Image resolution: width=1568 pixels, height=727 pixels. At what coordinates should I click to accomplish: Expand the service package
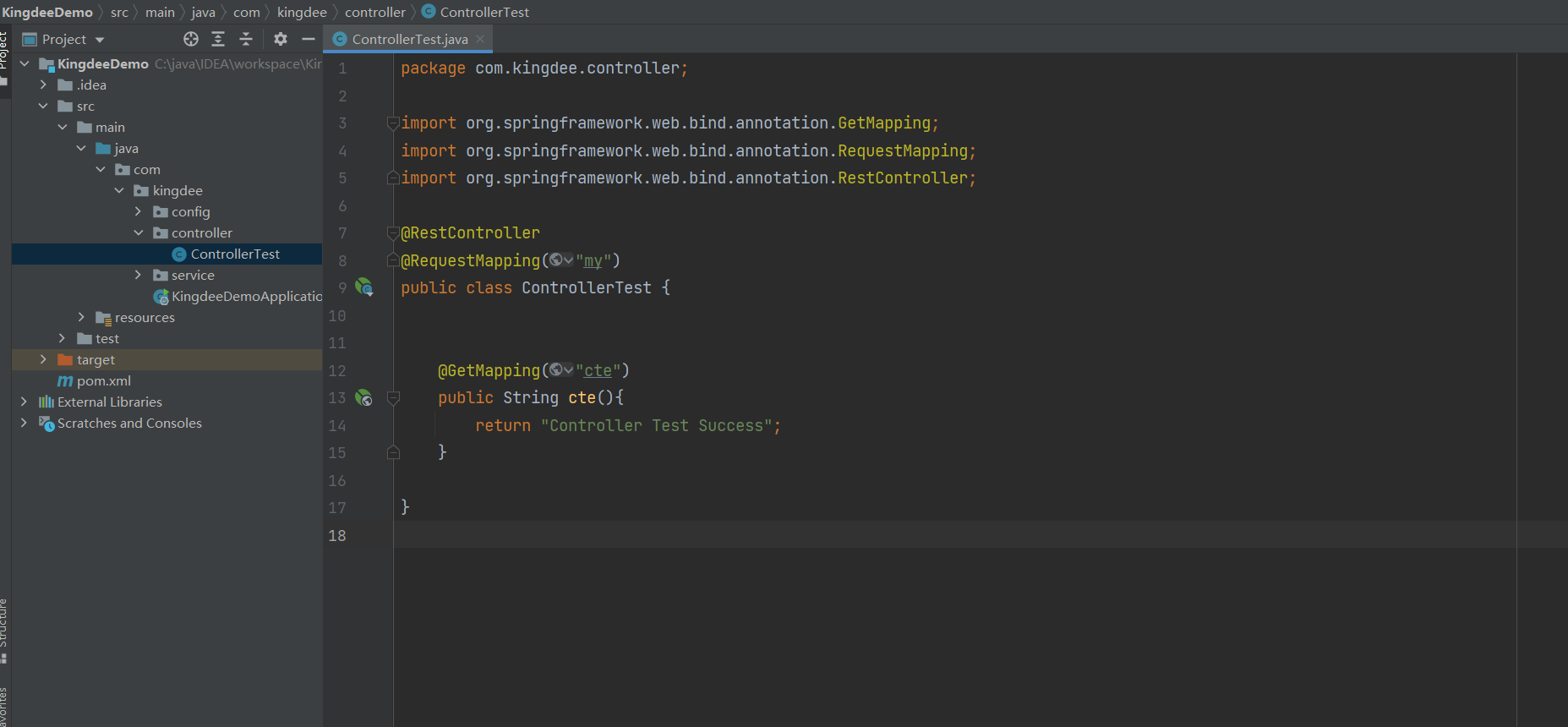139,275
